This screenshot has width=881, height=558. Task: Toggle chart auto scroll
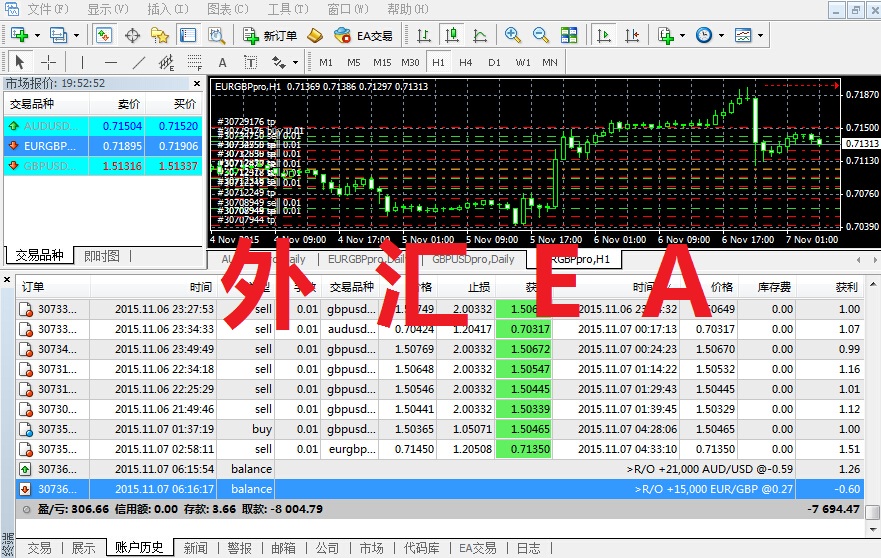point(604,35)
